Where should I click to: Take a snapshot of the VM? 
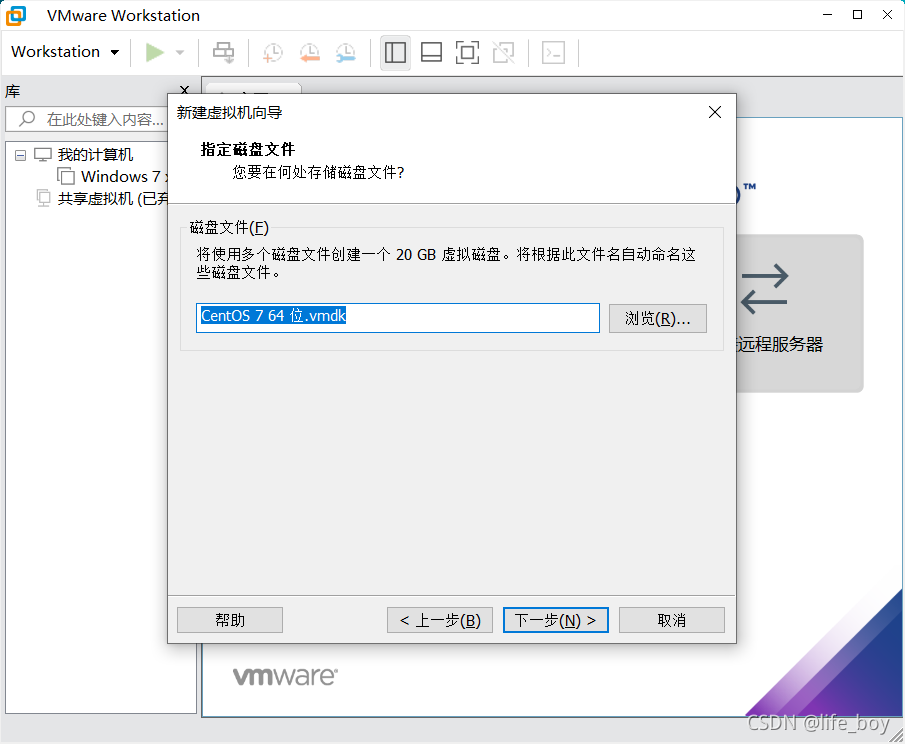click(272, 53)
